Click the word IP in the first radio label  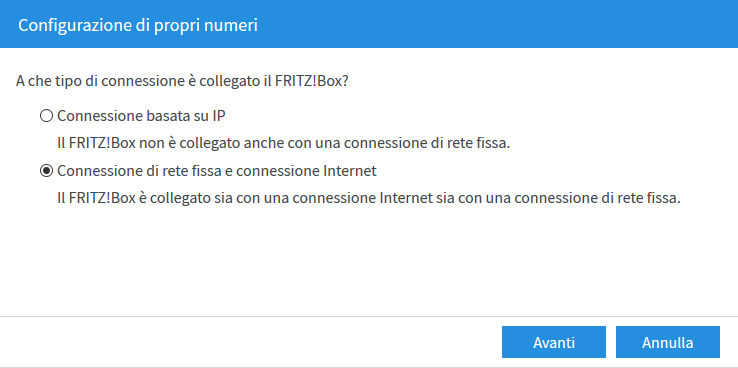(219, 116)
